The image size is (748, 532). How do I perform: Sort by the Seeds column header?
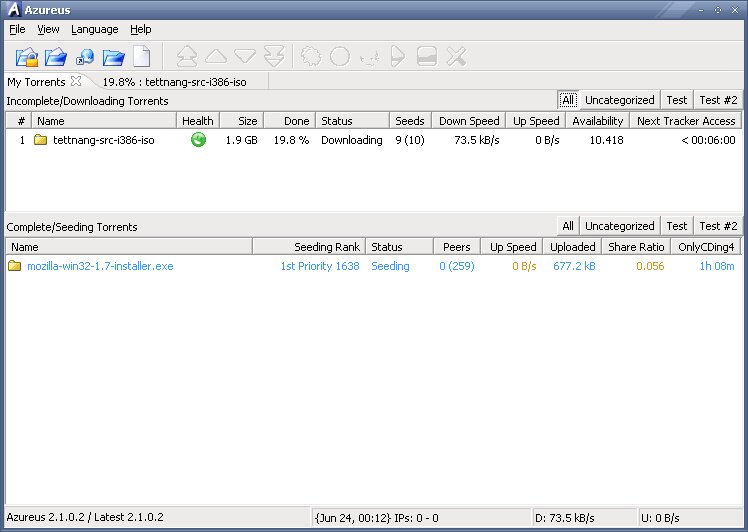(411, 121)
